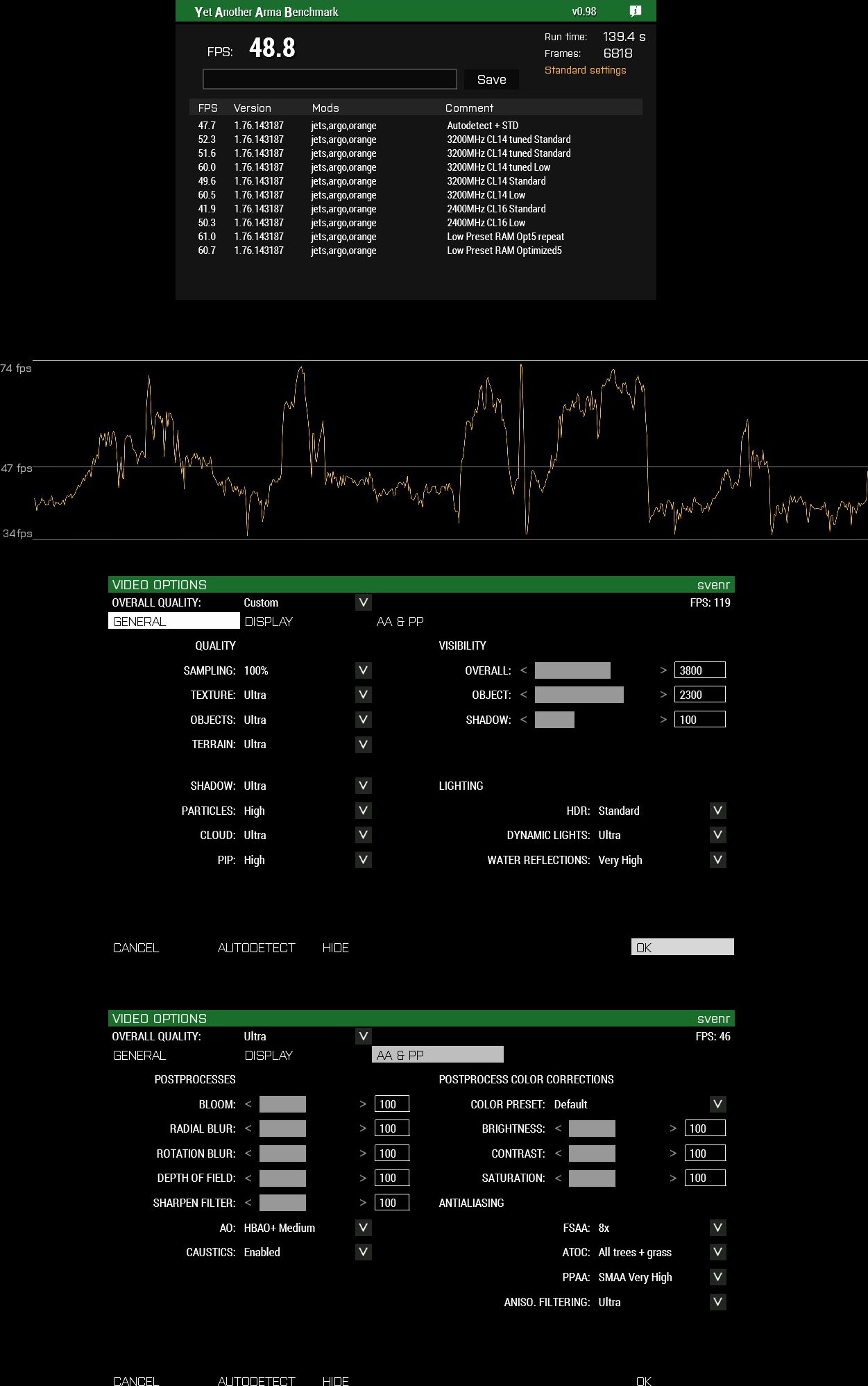Image resolution: width=868 pixels, height=1386 pixels.
Task: Open the Aniso. Filtering Ultra dropdown
Action: pos(718,1302)
